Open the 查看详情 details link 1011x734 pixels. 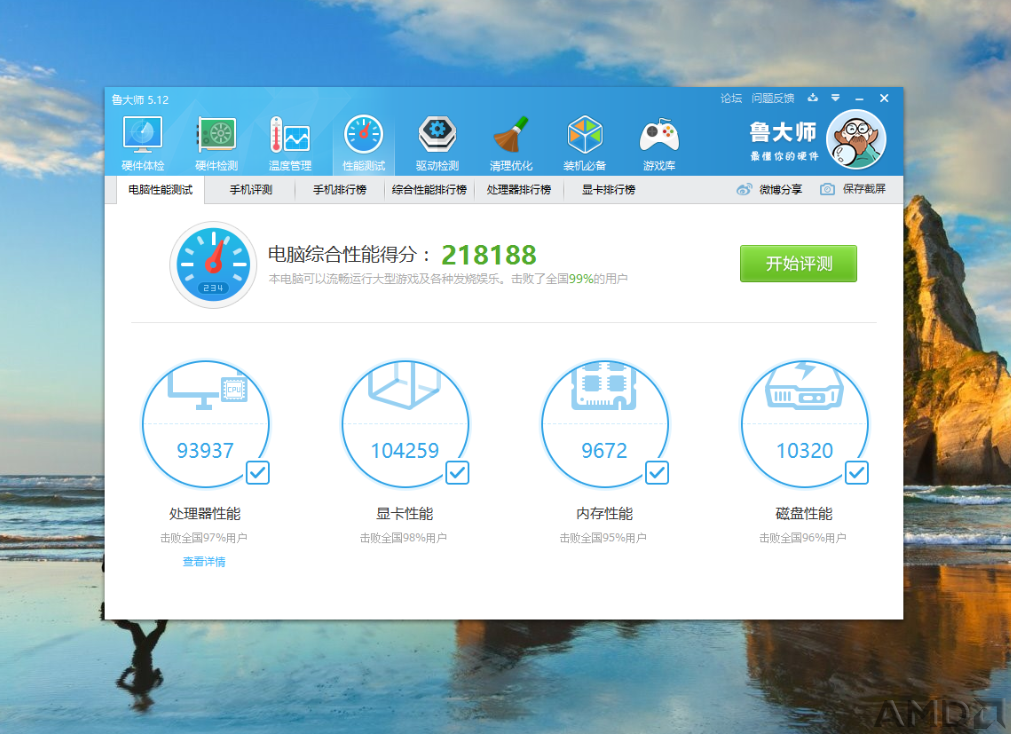[x=204, y=562]
